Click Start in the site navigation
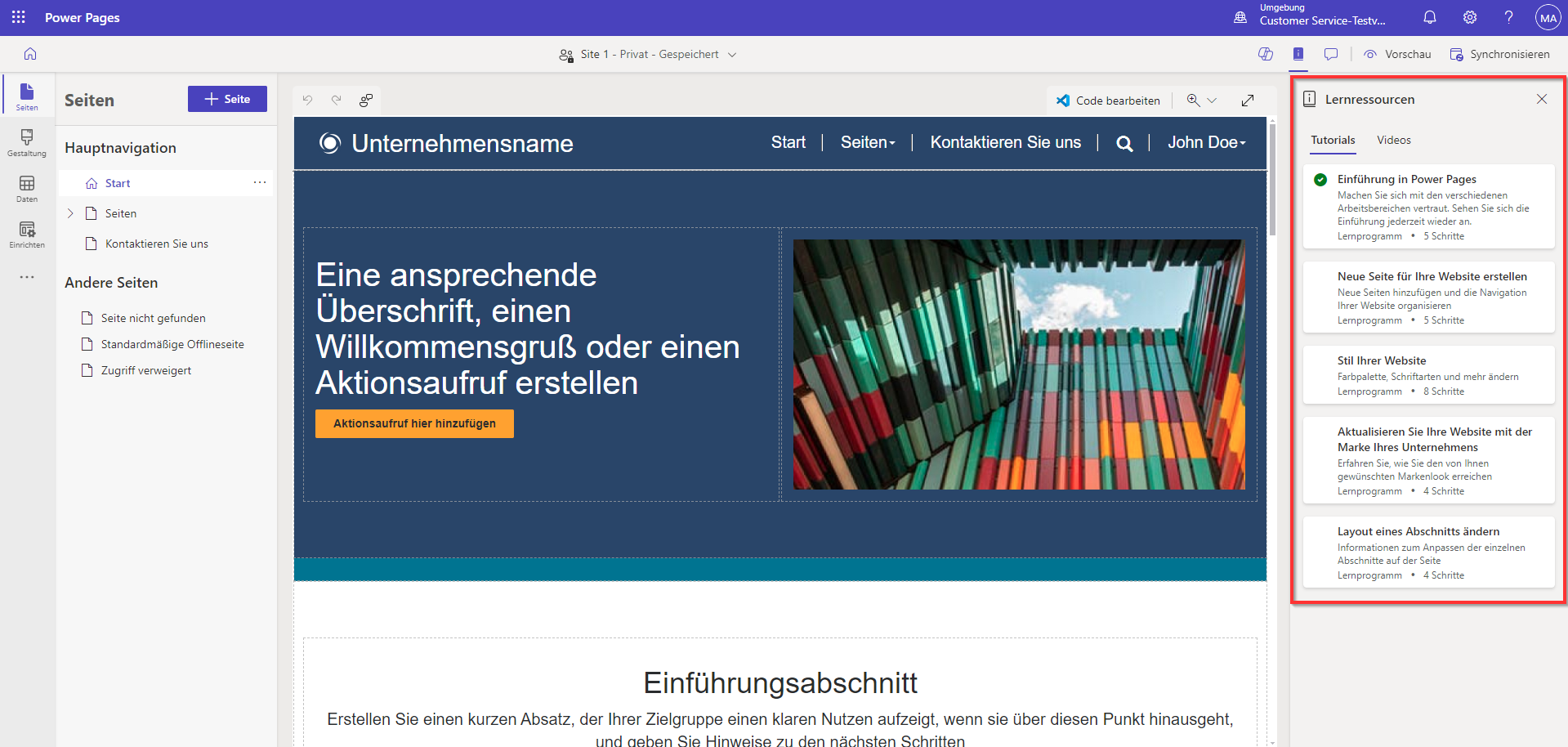1568x747 pixels. 788,142
